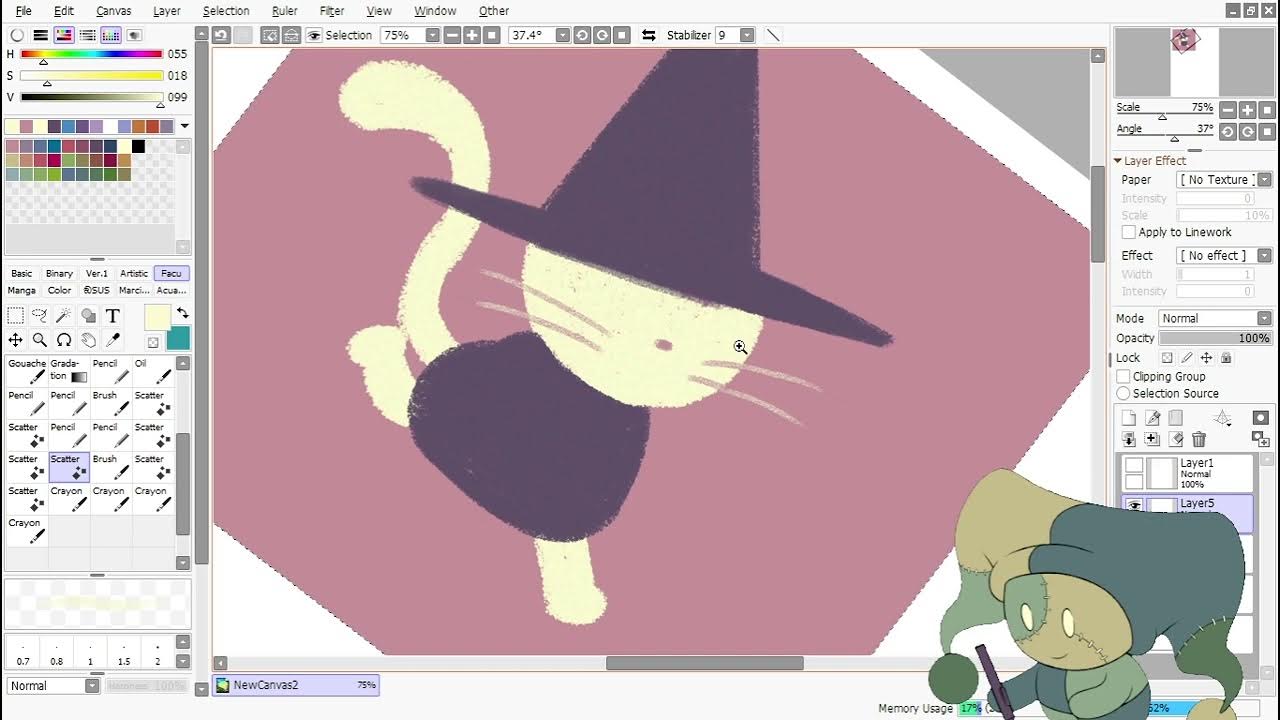Click the layer mask icon
This screenshot has height=720, width=1280.
pos(1260,418)
